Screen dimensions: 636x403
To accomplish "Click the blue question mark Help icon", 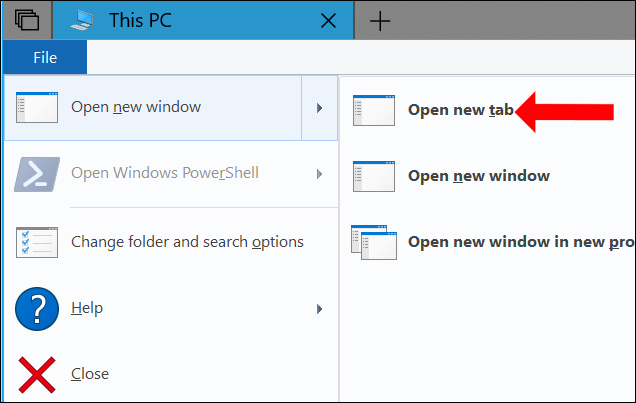I will point(37,309).
